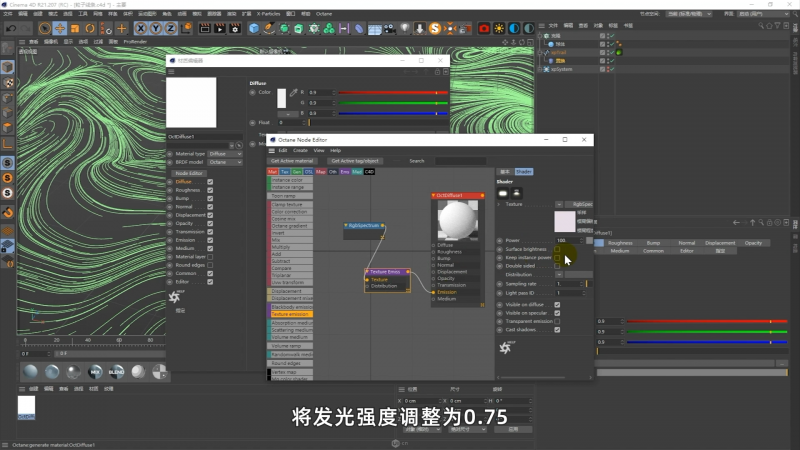
Task: Click the Undo arrow in the toolbar
Action: 10,29
